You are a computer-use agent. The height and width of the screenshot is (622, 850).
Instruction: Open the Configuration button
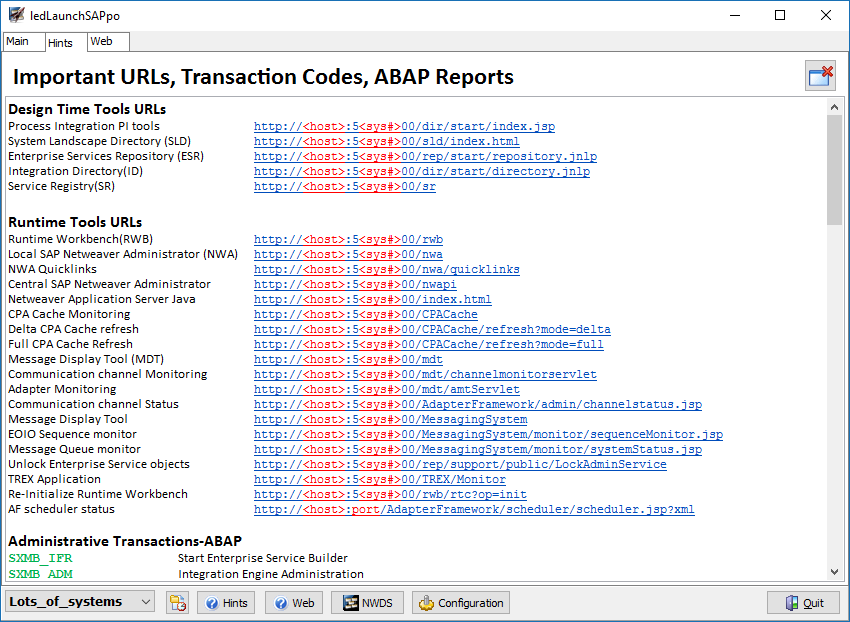click(x=461, y=602)
